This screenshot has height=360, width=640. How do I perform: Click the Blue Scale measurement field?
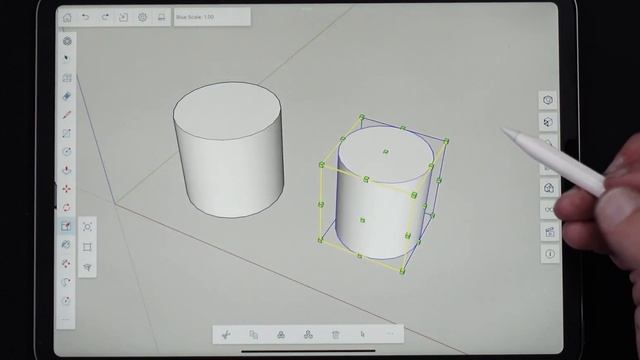pos(212,17)
